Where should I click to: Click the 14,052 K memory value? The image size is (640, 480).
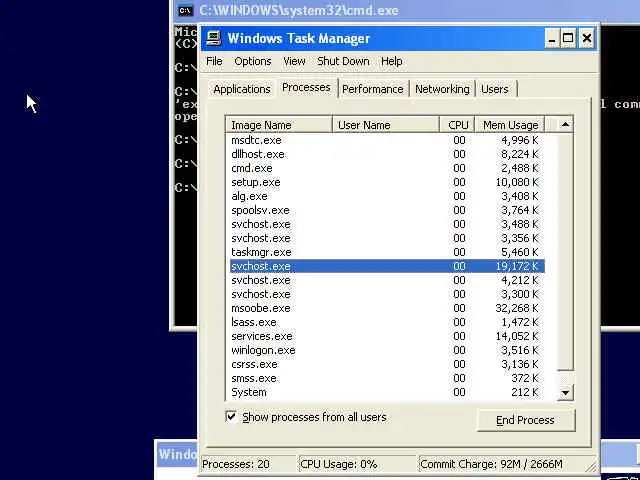point(517,336)
